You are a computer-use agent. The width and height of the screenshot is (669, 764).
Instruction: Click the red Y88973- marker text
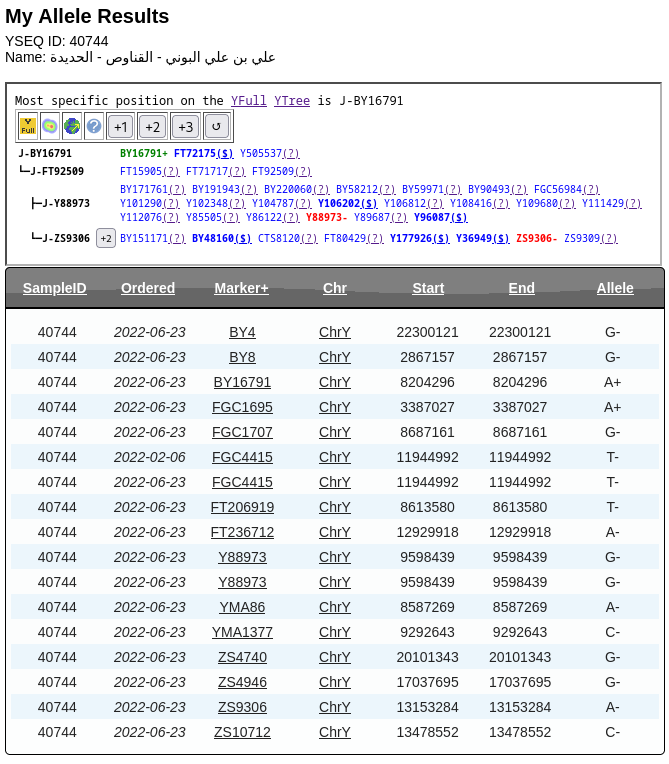tap(326, 217)
